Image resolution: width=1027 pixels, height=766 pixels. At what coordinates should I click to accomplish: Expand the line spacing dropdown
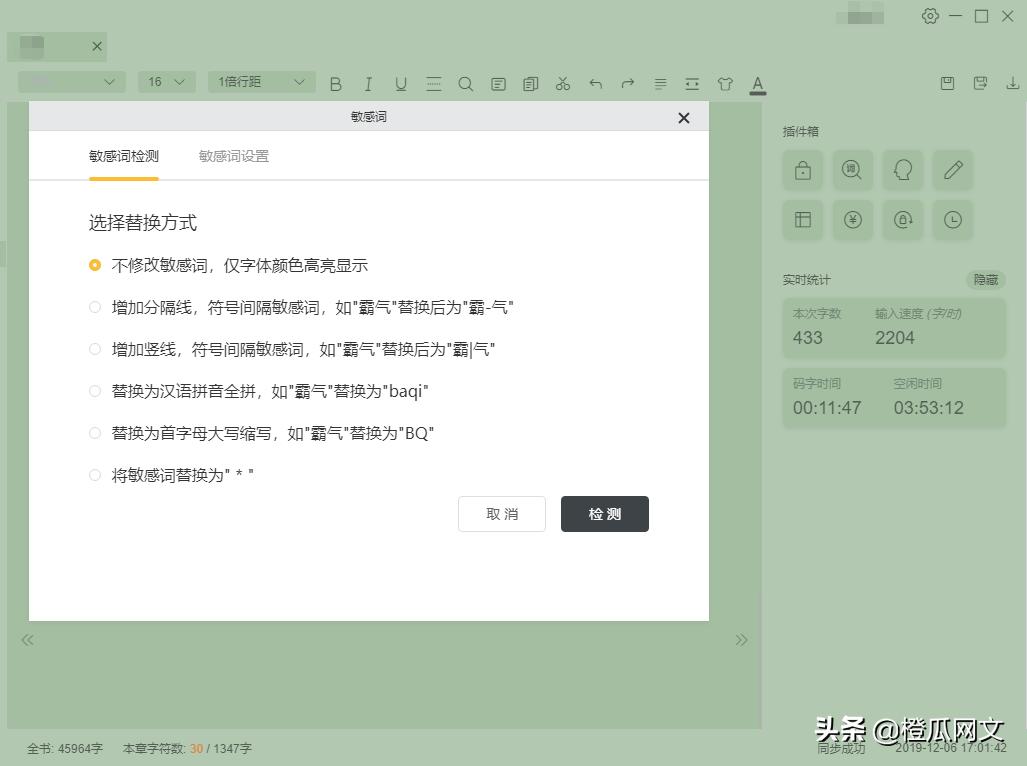[x=261, y=82]
